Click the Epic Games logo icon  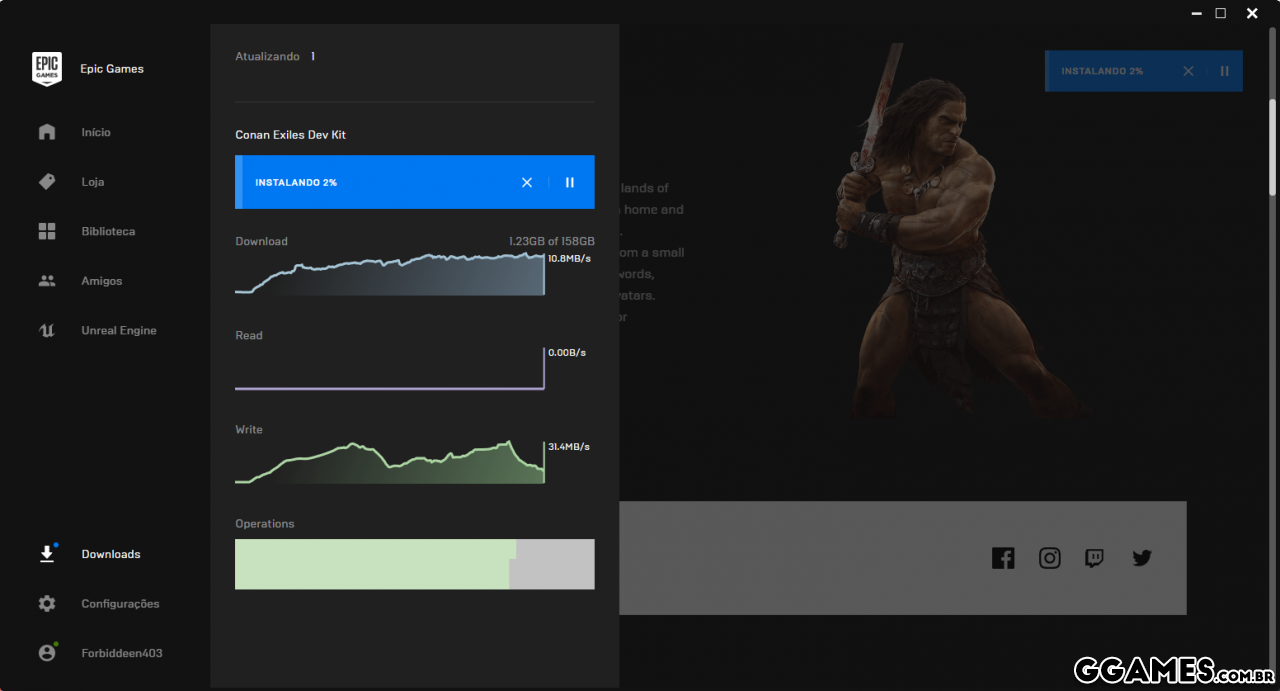click(47, 69)
